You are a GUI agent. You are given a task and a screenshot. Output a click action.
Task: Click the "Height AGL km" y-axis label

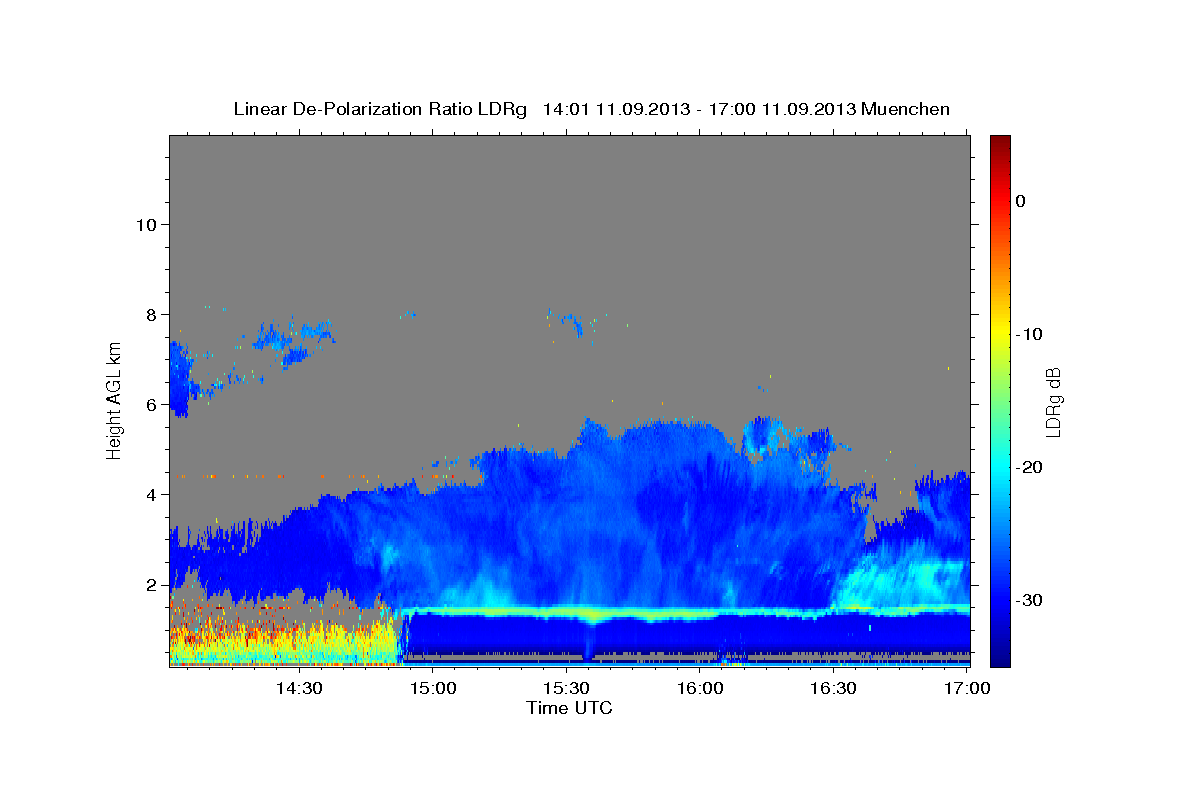click(114, 400)
